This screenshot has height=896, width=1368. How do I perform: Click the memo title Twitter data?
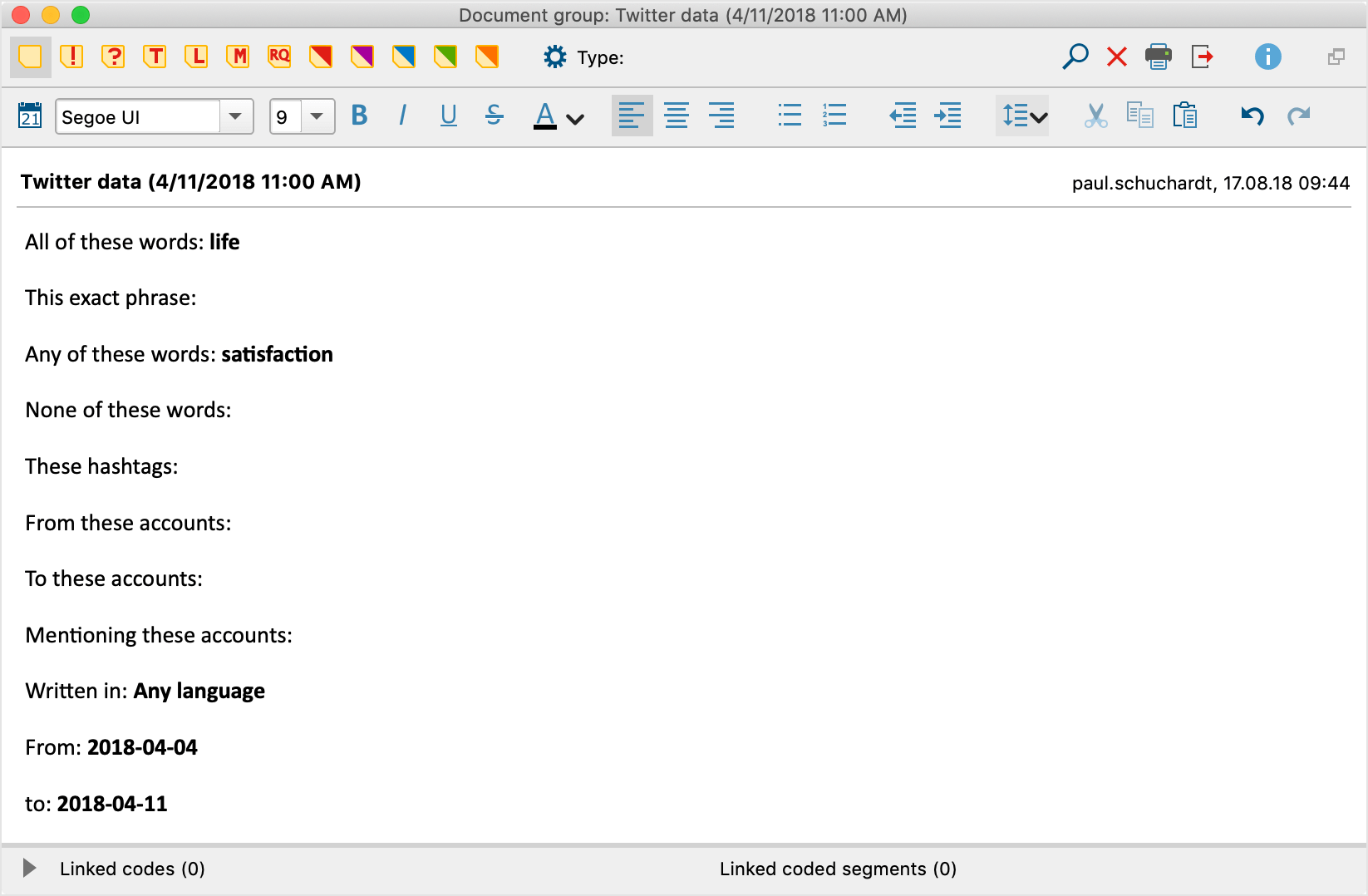click(x=190, y=182)
